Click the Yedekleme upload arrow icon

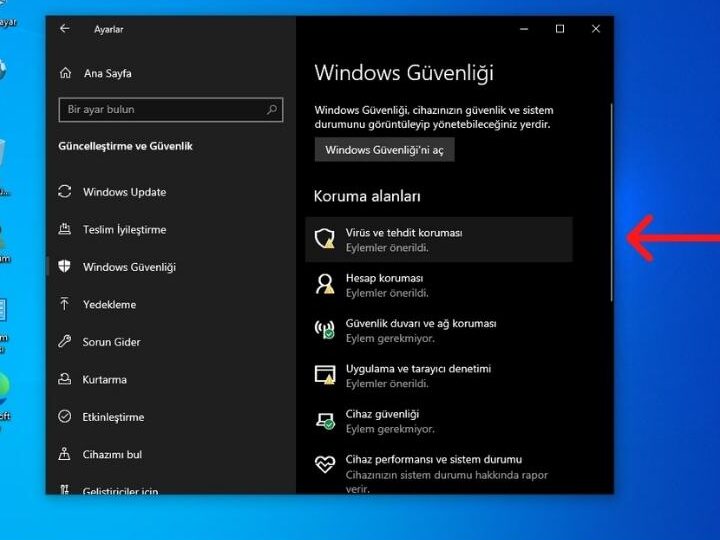[x=65, y=304]
